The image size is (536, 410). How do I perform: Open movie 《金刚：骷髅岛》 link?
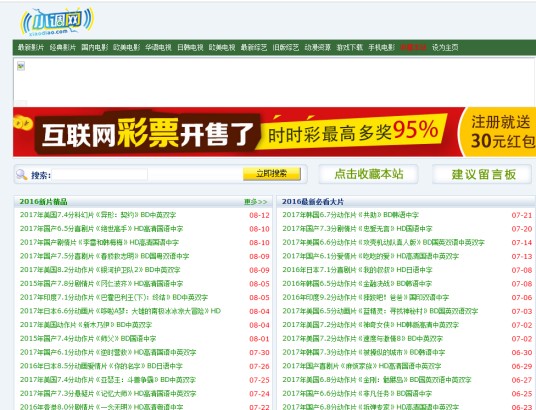pyautogui.click(x=377, y=380)
